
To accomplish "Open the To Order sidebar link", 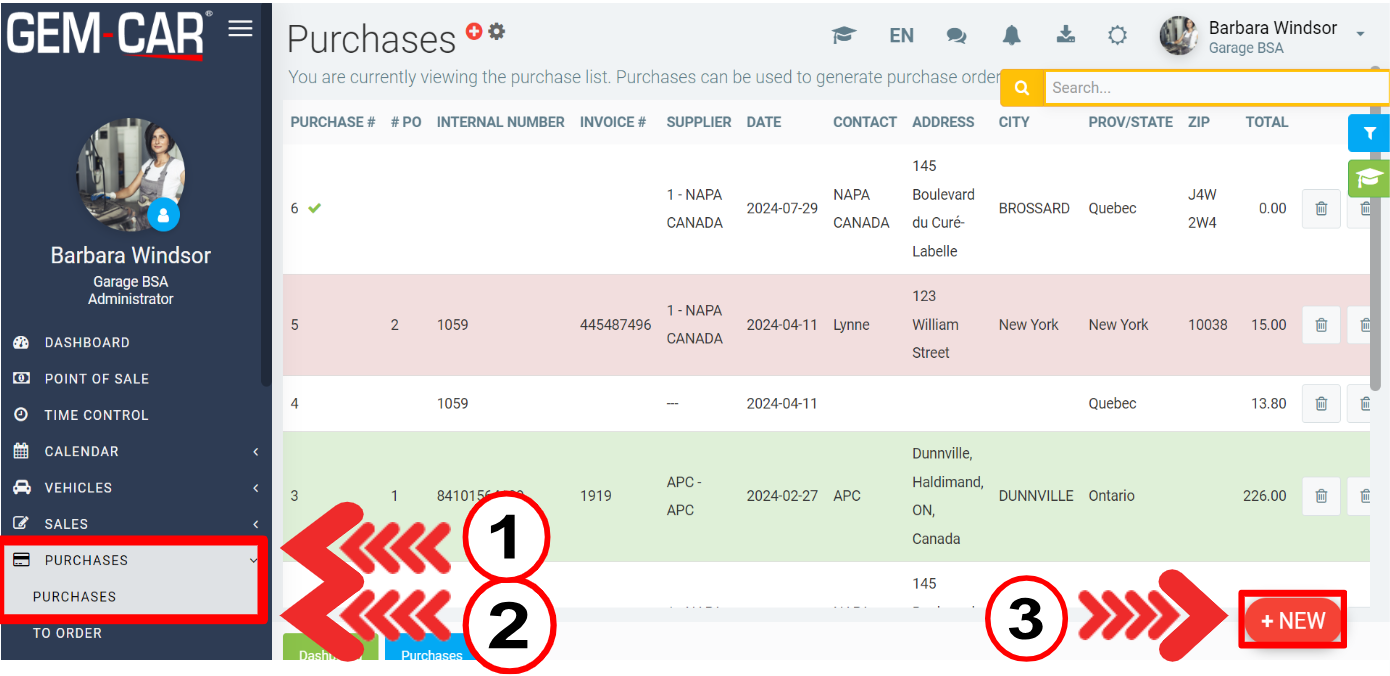I will (x=67, y=633).
